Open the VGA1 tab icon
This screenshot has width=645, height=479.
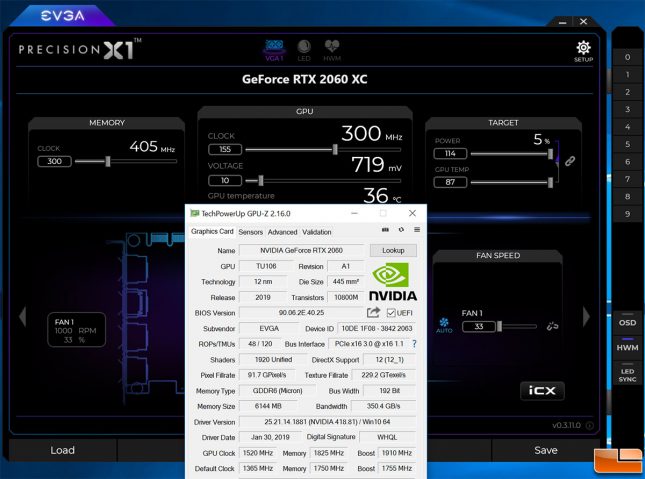pos(274,50)
